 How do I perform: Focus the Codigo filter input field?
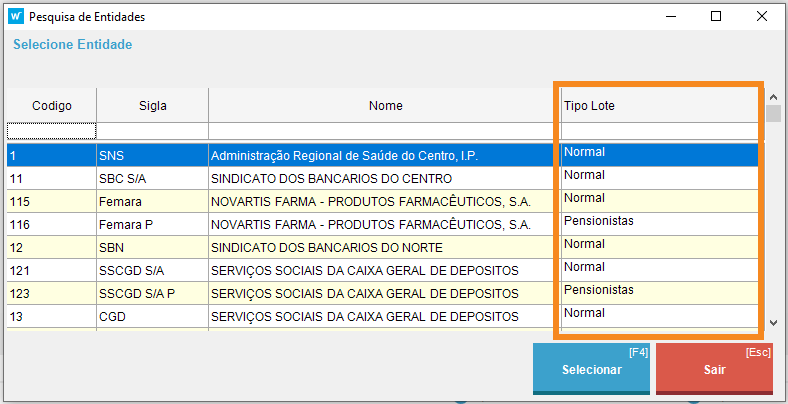pos(52,131)
